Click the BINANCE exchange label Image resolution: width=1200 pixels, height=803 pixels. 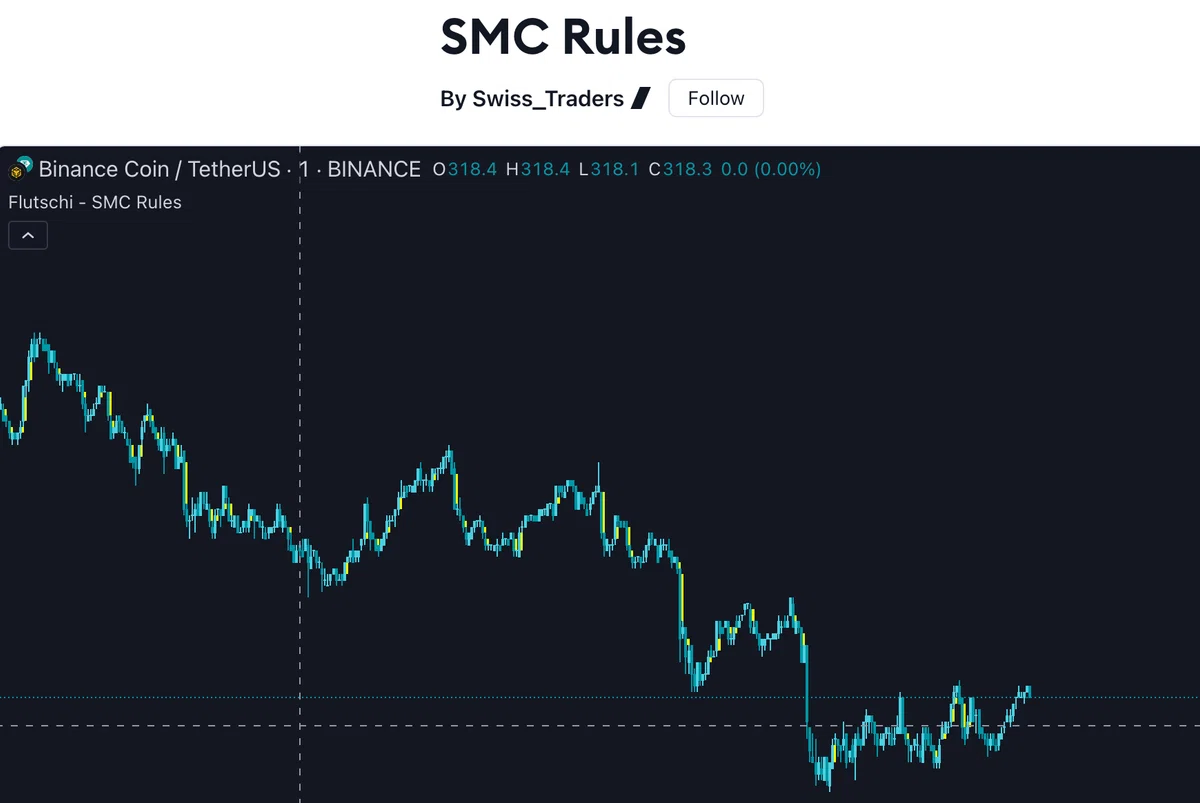point(374,169)
